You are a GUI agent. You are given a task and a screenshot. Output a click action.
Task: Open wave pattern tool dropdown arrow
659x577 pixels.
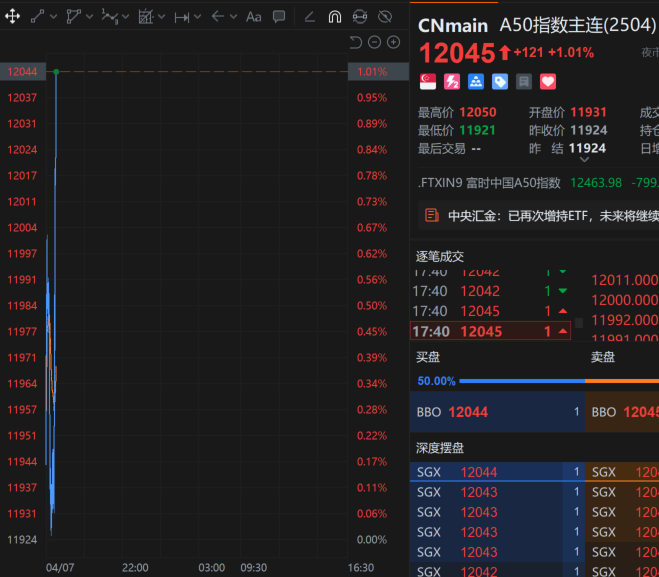tap(125, 17)
